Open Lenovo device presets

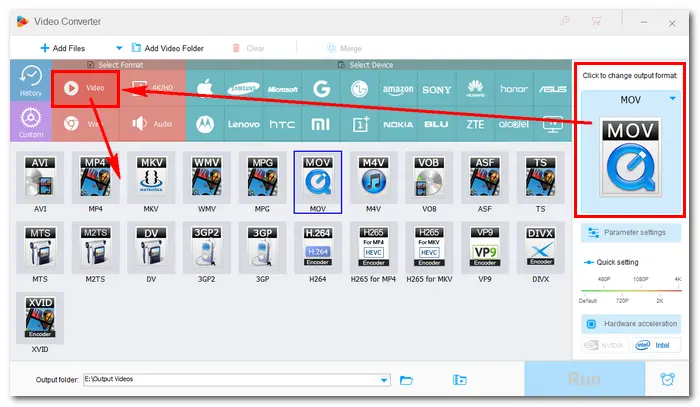point(243,124)
